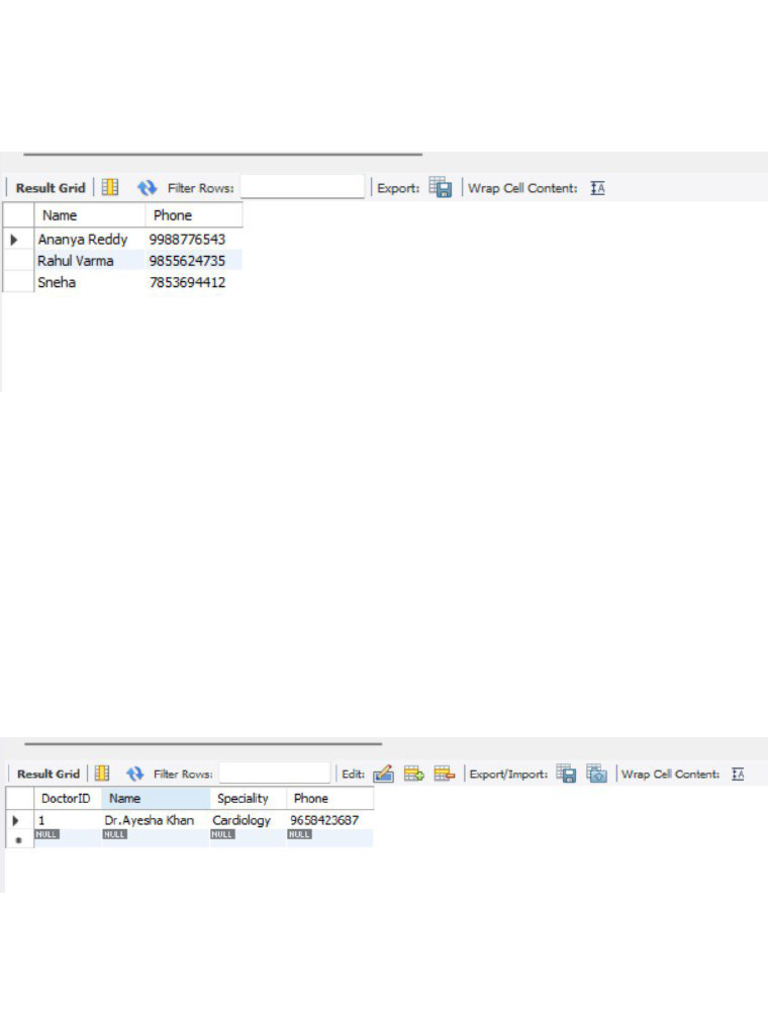Select DoctorID cell with value 1
The width and height of the screenshot is (768, 1024).
pyautogui.click(x=67, y=820)
